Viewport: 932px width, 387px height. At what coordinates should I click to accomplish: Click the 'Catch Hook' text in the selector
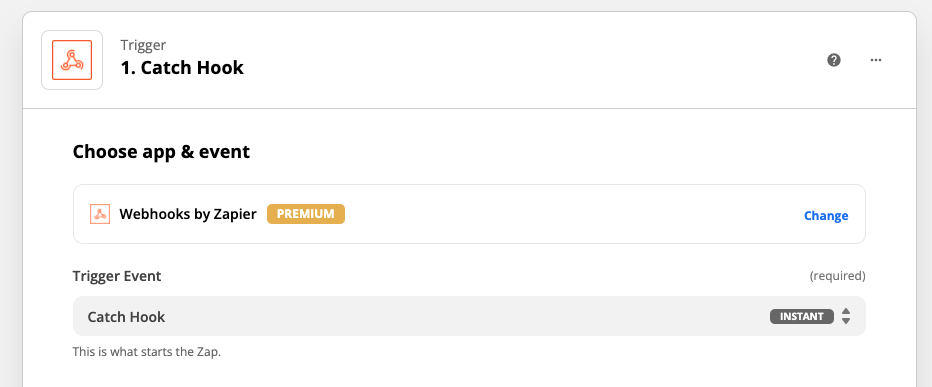pyautogui.click(x=127, y=317)
